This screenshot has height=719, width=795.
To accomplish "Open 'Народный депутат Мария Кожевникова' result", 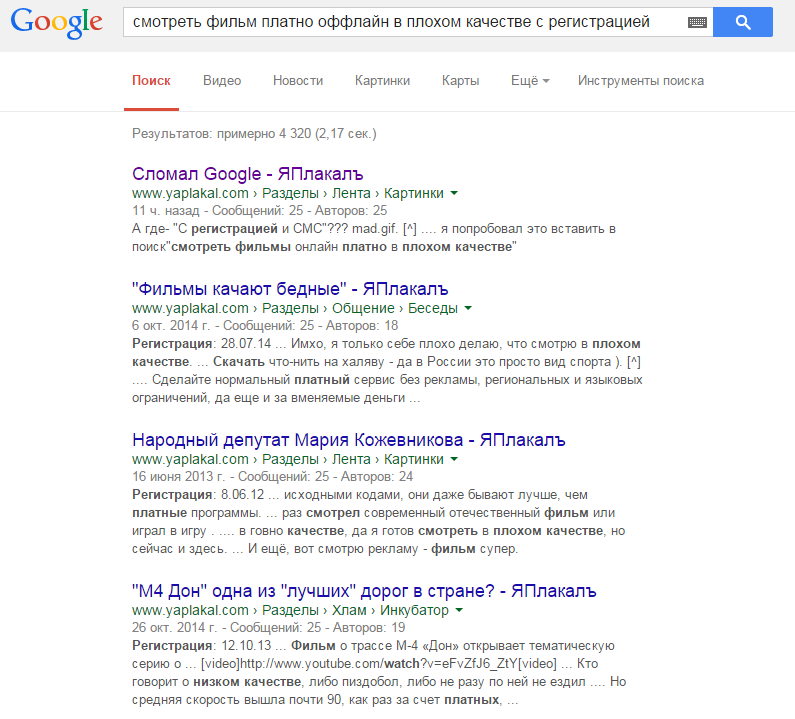I will [x=348, y=440].
